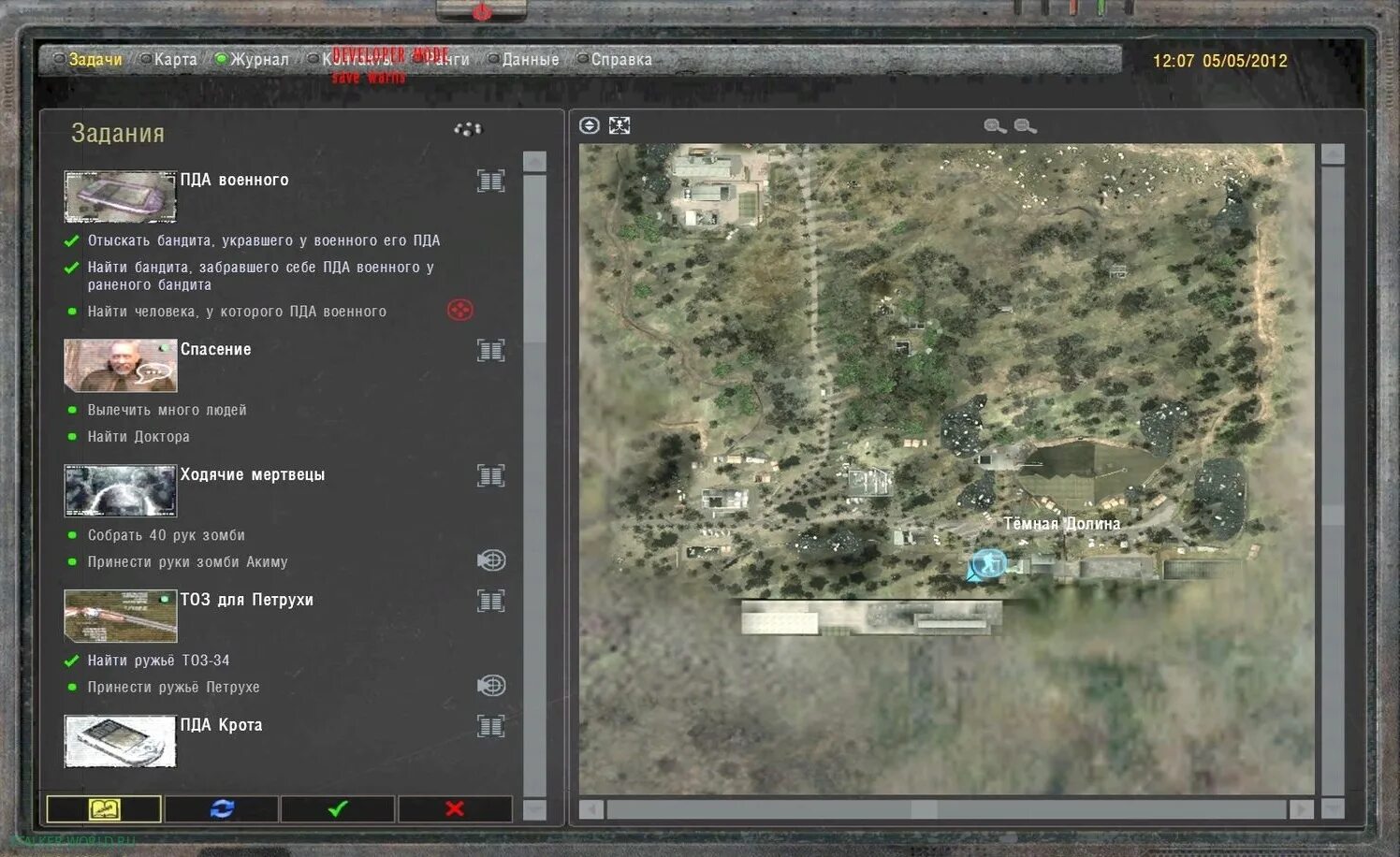
Task: Click the fit-map-to-window arrows icon
Action: pos(620,125)
